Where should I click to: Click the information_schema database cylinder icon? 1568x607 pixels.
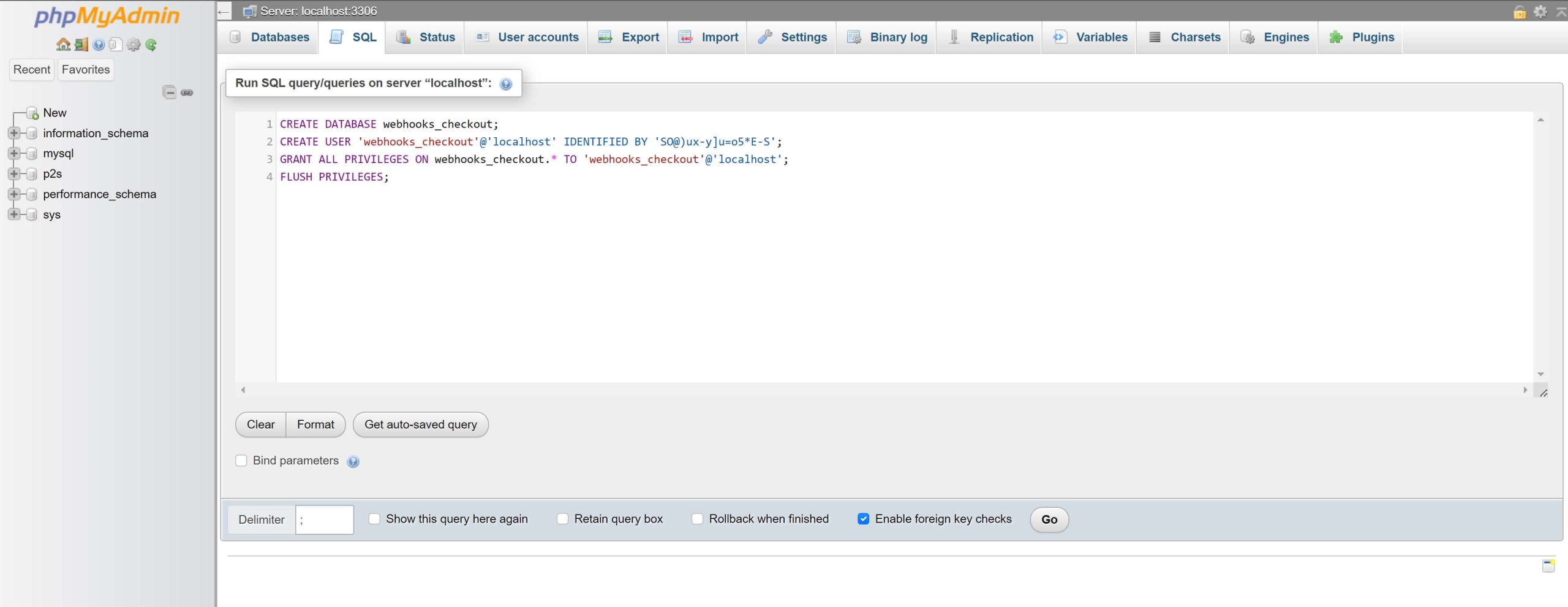32,134
